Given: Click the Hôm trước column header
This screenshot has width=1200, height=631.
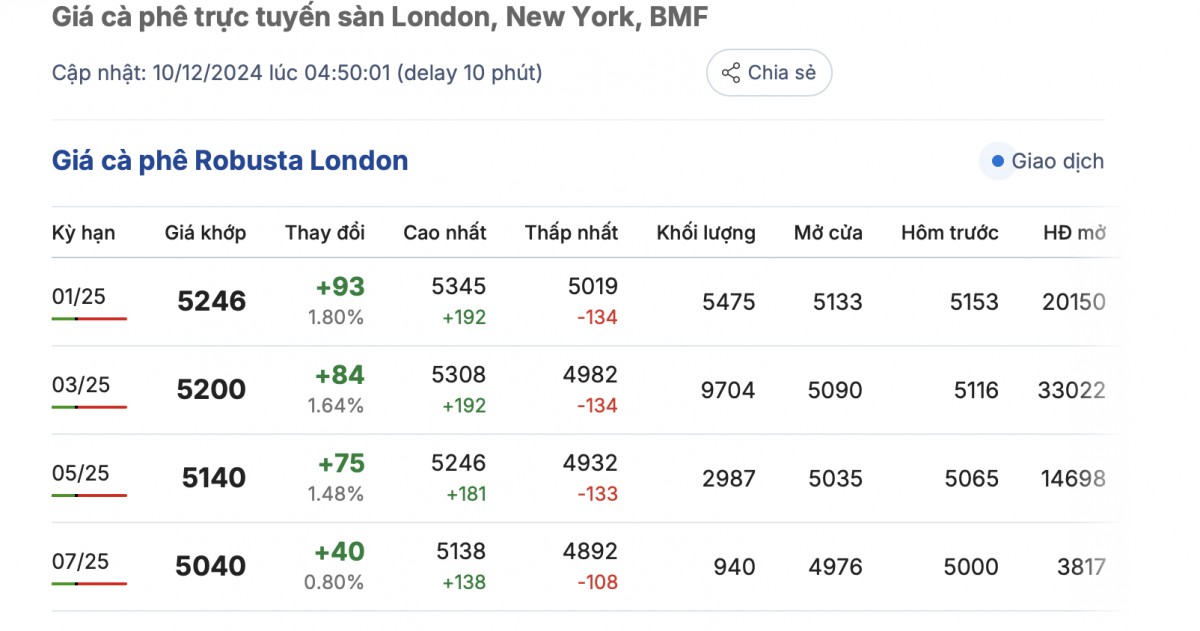Looking at the screenshot, I should click(950, 233).
